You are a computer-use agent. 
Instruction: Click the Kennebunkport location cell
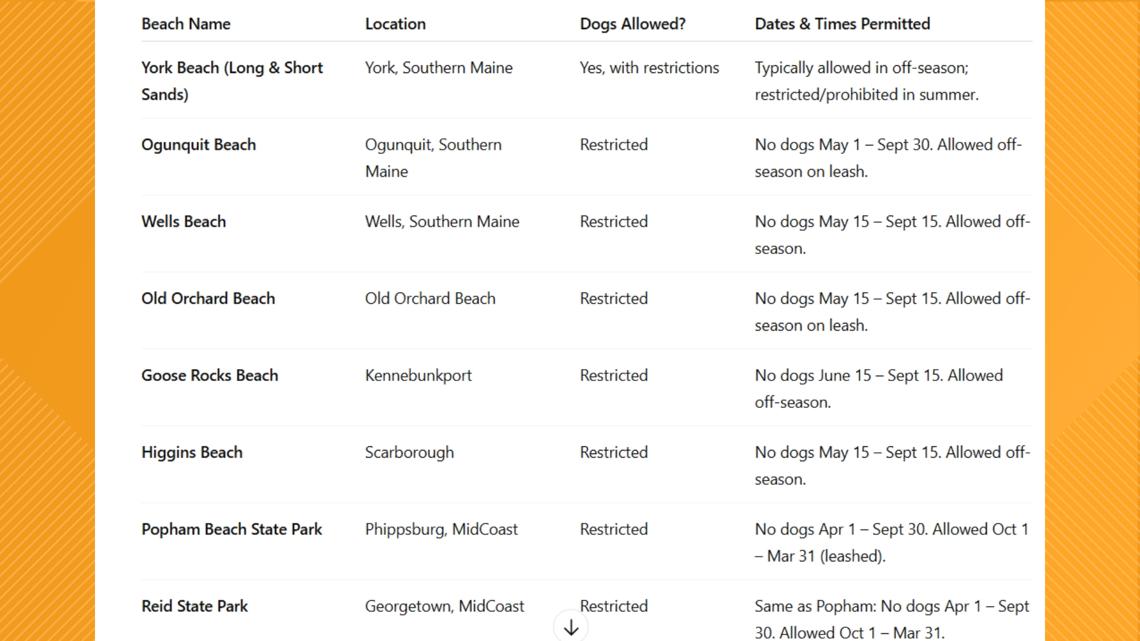click(418, 376)
